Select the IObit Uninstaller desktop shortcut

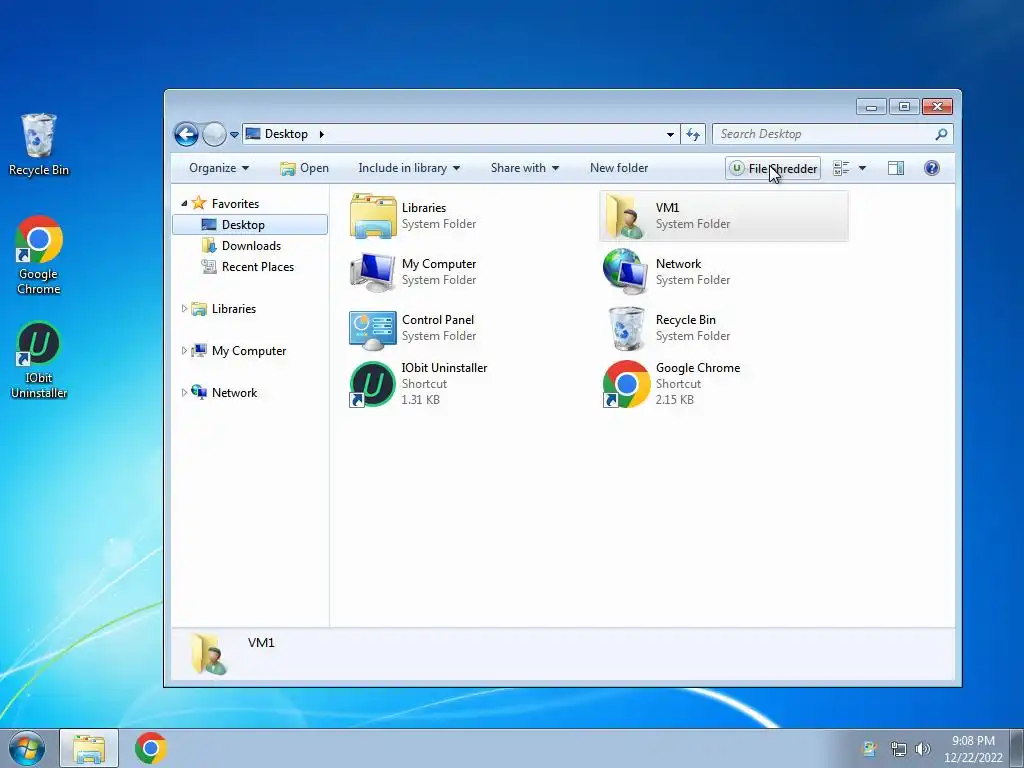pos(39,360)
